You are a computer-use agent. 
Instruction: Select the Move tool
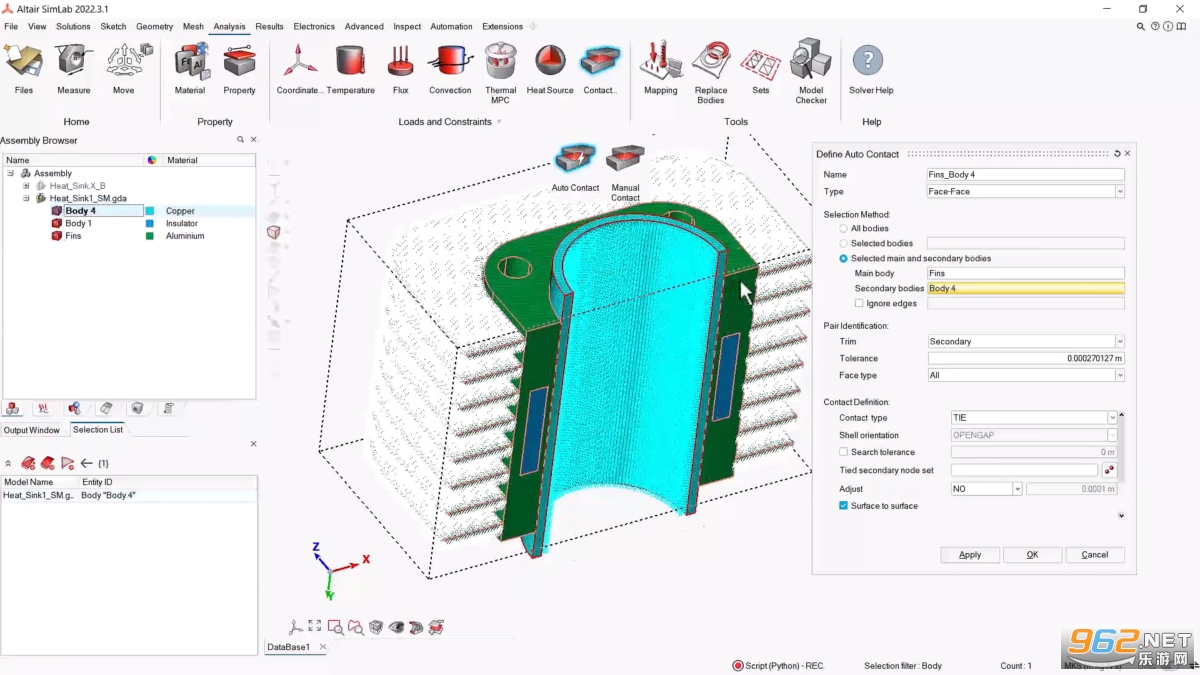(123, 68)
